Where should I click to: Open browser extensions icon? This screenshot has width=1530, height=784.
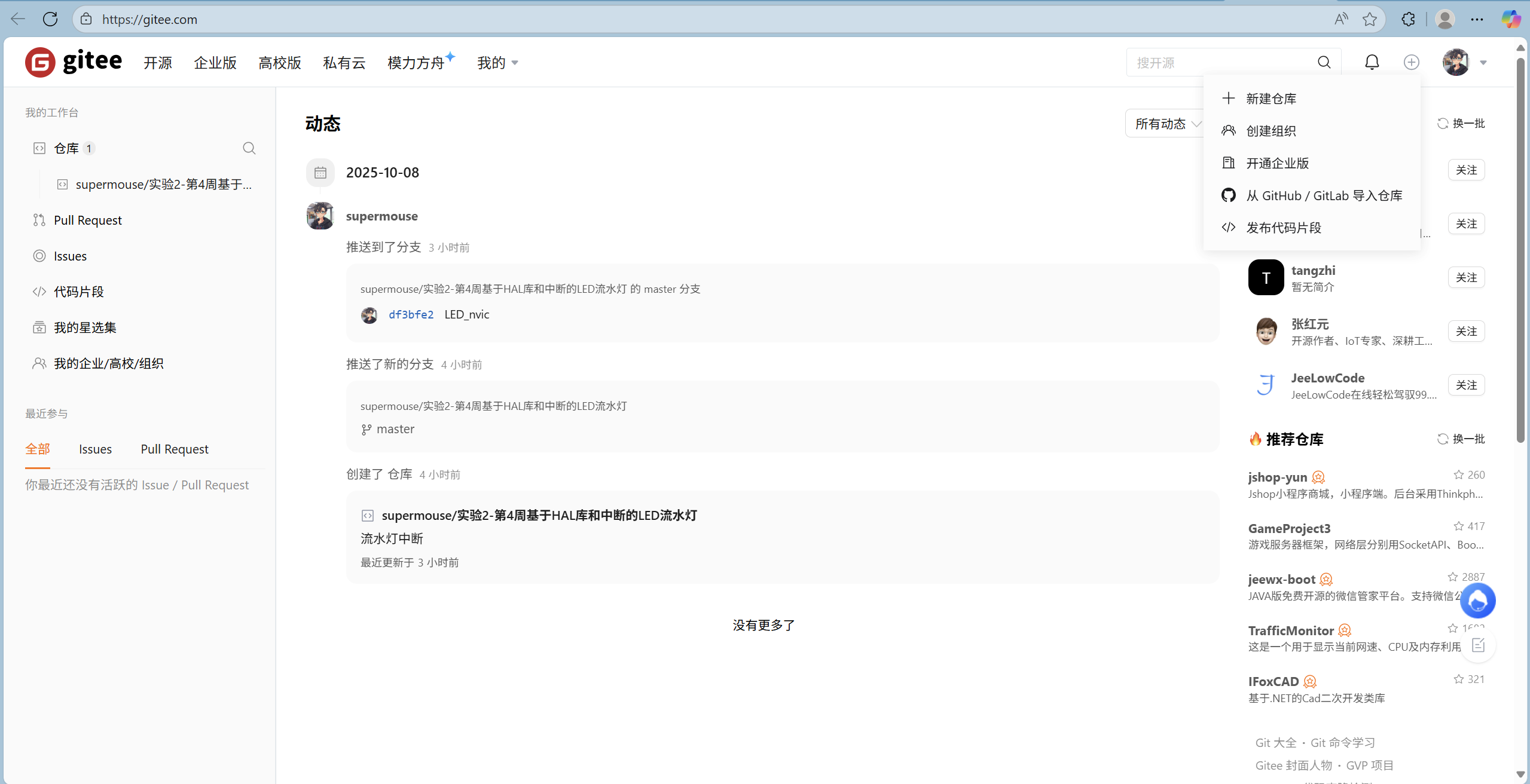point(1408,19)
